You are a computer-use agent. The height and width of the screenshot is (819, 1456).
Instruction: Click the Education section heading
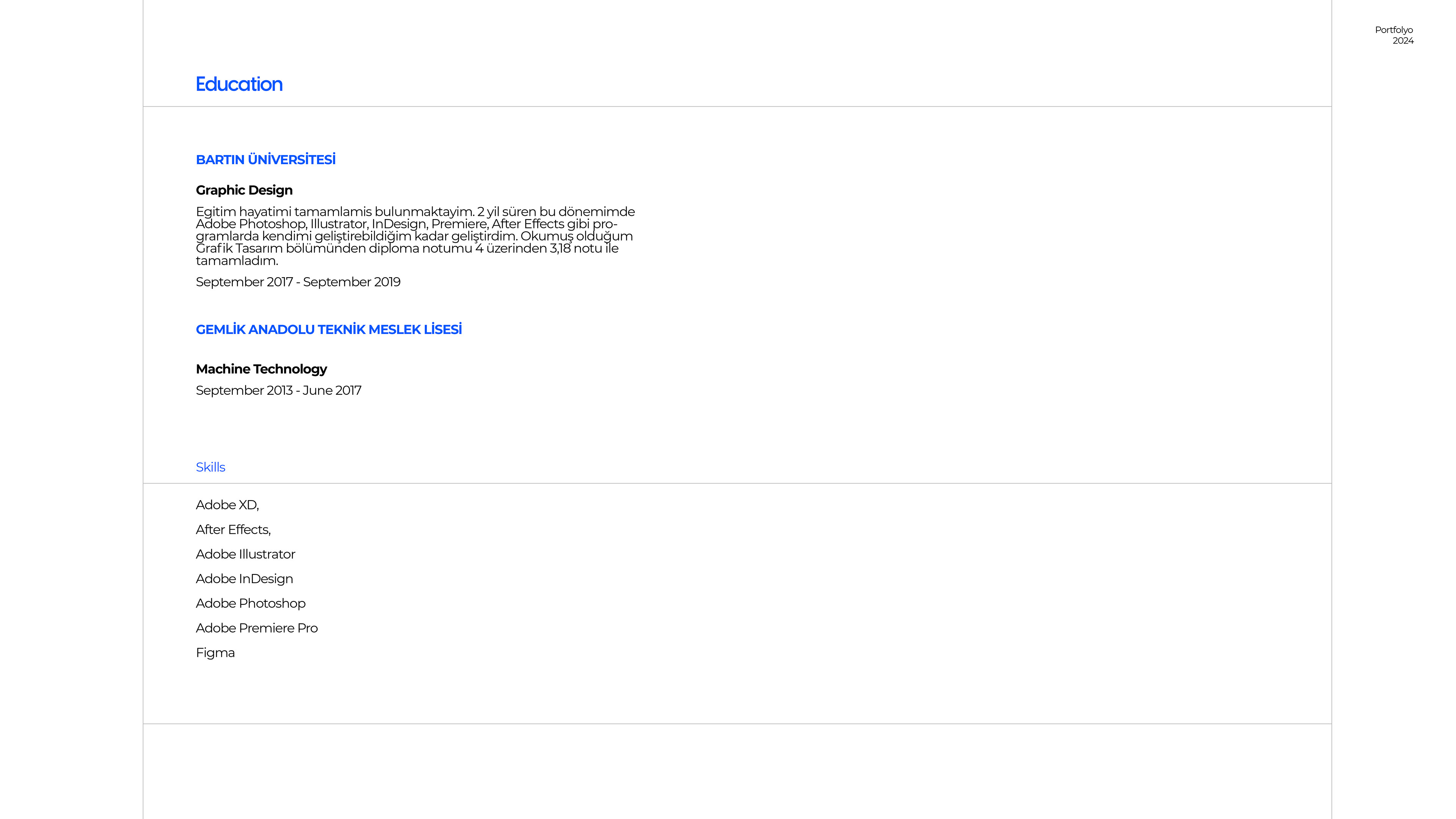pyautogui.click(x=239, y=84)
